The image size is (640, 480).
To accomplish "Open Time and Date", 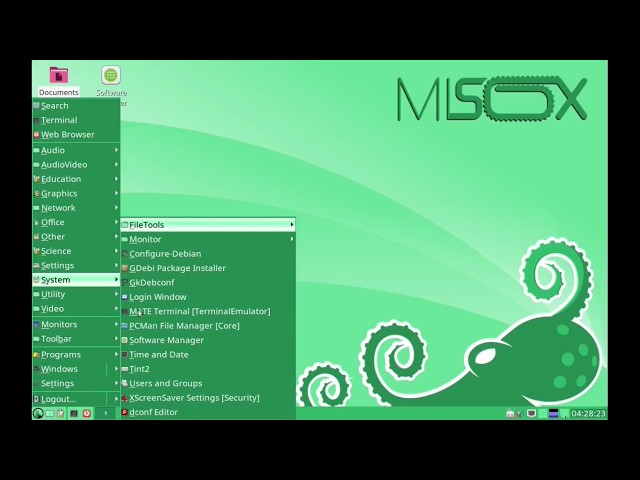I will pos(208,355).
